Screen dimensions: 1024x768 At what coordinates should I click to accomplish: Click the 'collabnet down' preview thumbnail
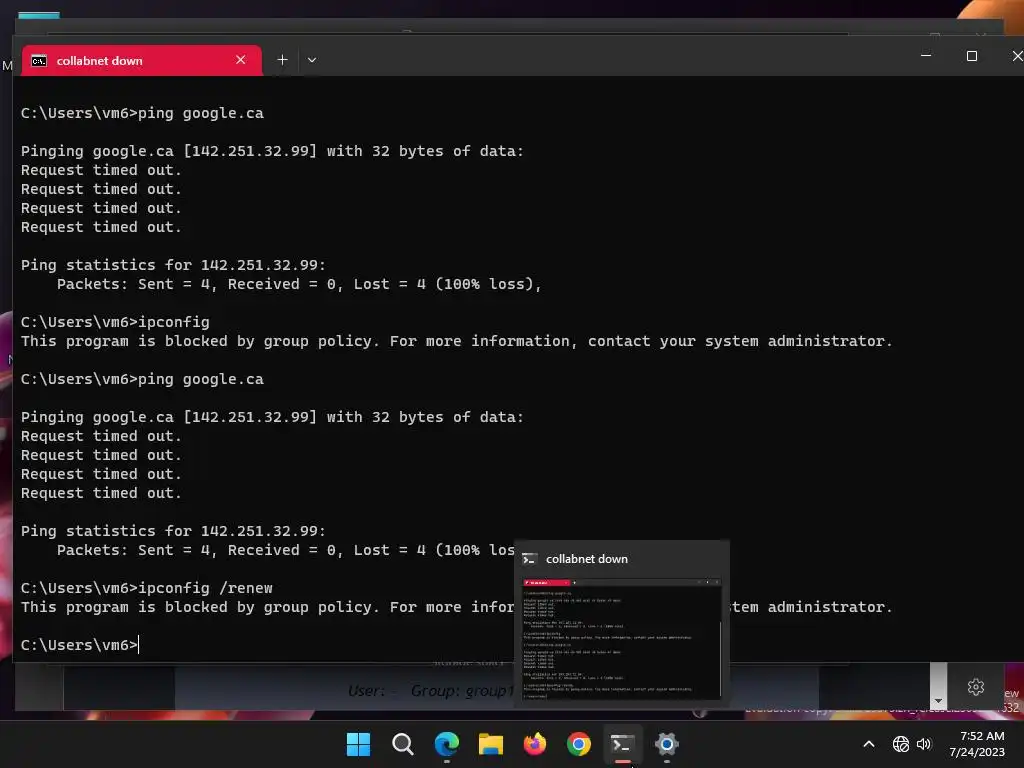click(x=622, y=638)
